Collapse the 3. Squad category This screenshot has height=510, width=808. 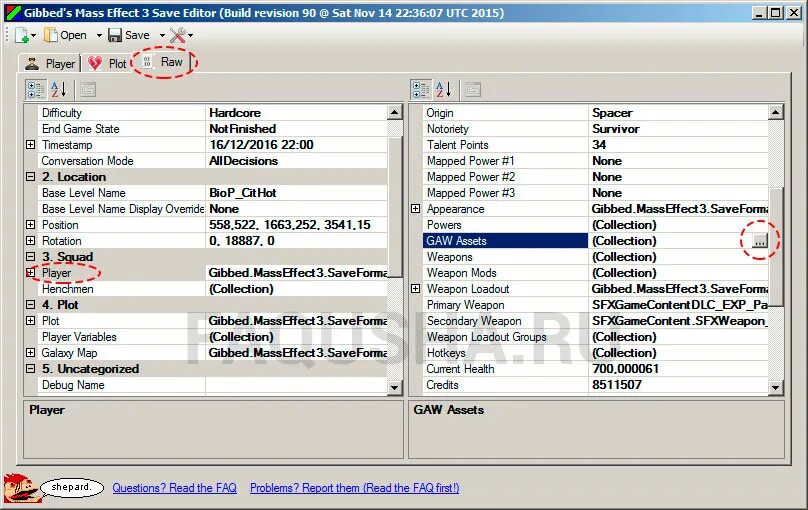pos(30,257)
